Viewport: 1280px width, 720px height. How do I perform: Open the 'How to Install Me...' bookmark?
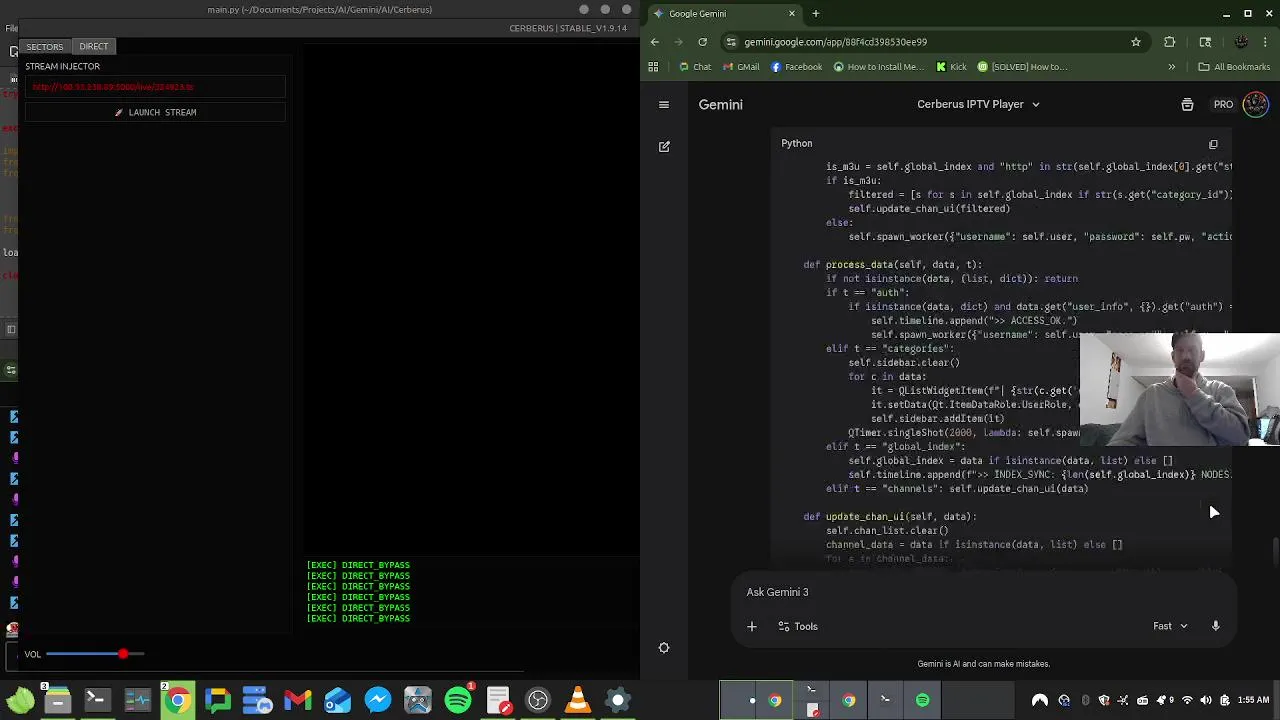tap(879, 67)
